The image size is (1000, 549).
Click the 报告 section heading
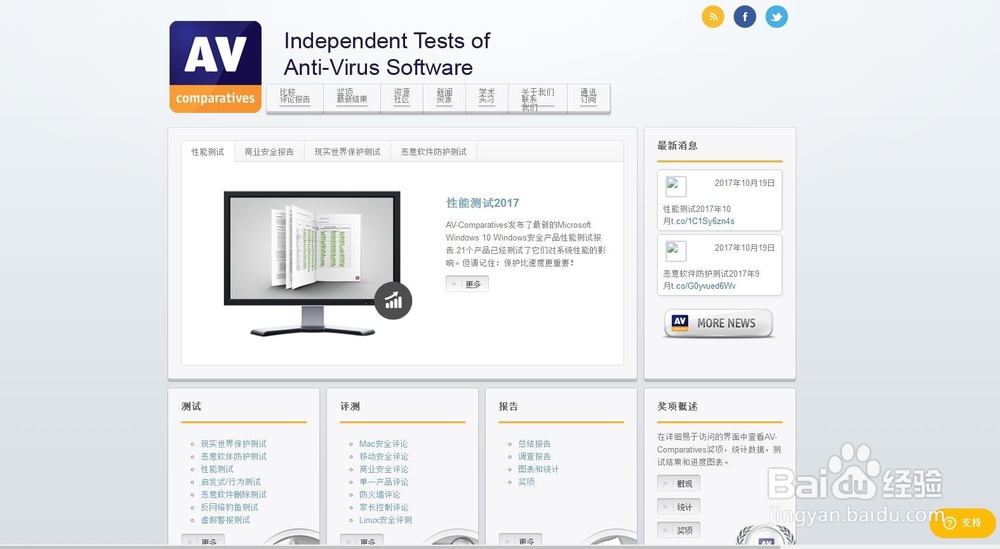[509, 406]
